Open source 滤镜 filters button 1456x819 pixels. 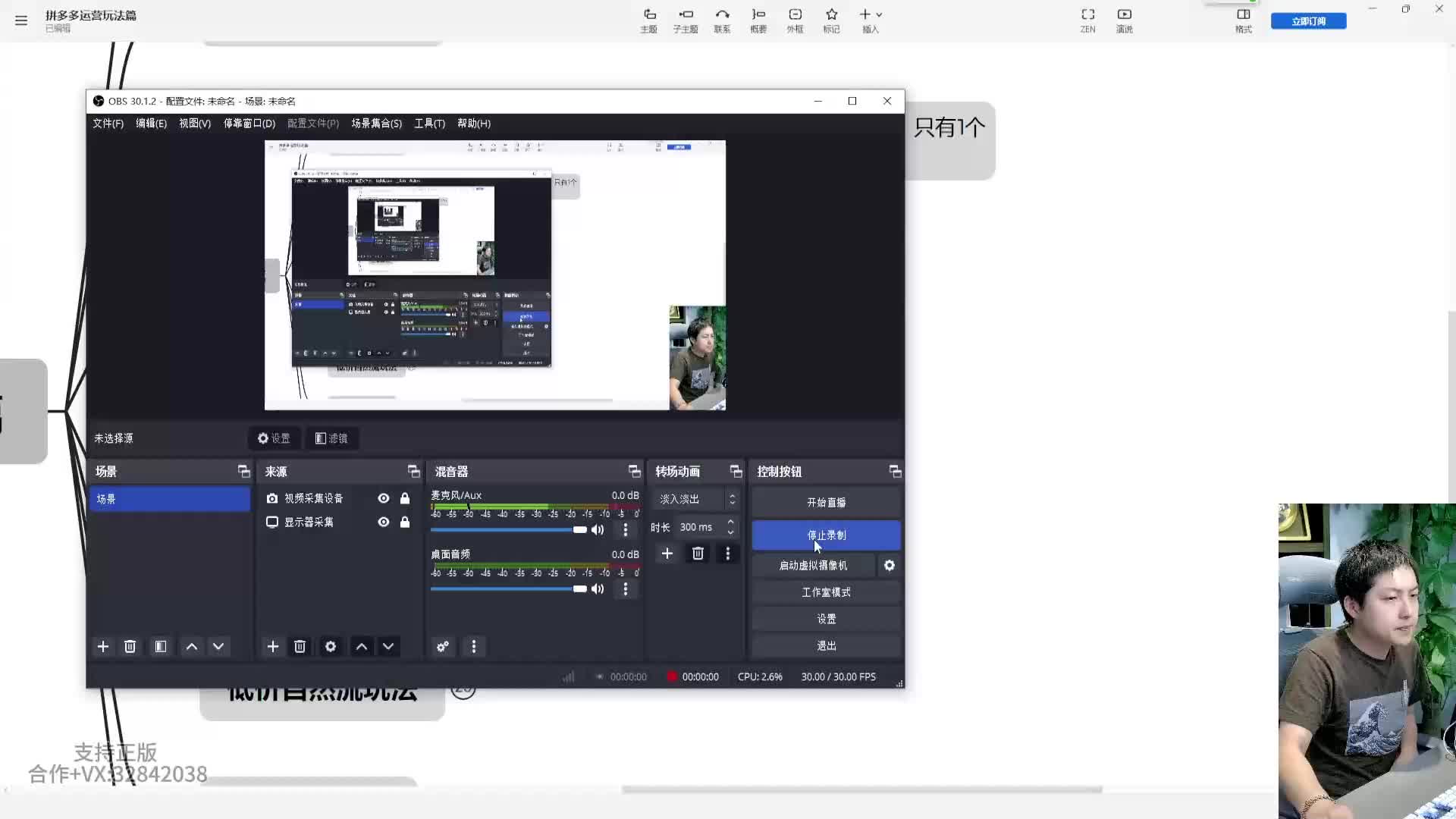[331, 438]
